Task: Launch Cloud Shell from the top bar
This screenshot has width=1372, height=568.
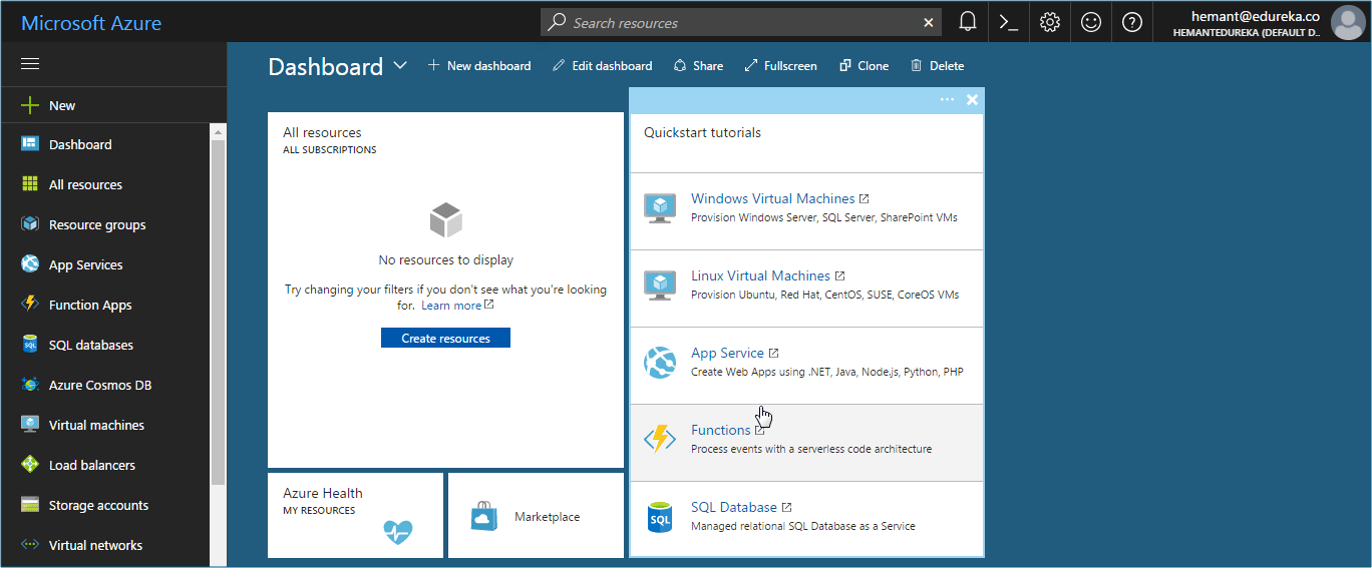Action: [x=1009, y=22]
